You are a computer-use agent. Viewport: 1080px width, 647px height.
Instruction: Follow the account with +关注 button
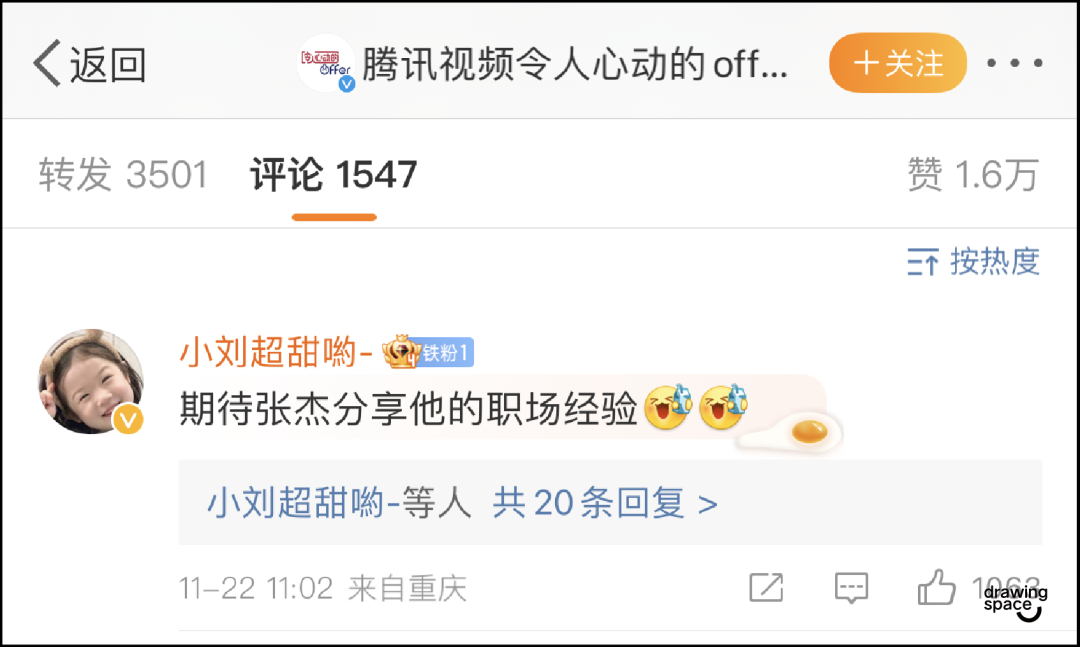click(x=897, y=63)
